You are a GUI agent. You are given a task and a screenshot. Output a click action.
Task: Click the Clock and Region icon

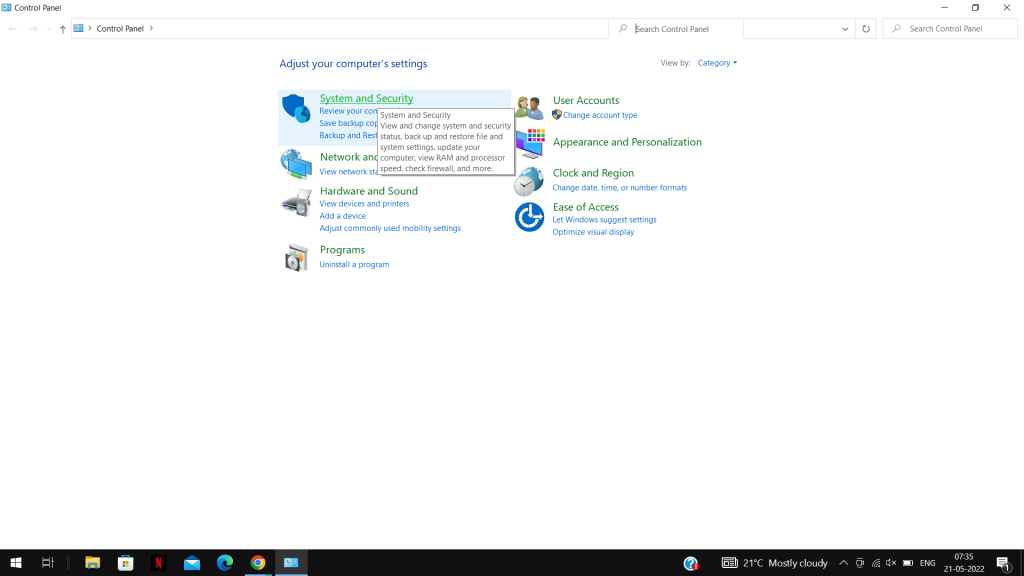(530, 181)
